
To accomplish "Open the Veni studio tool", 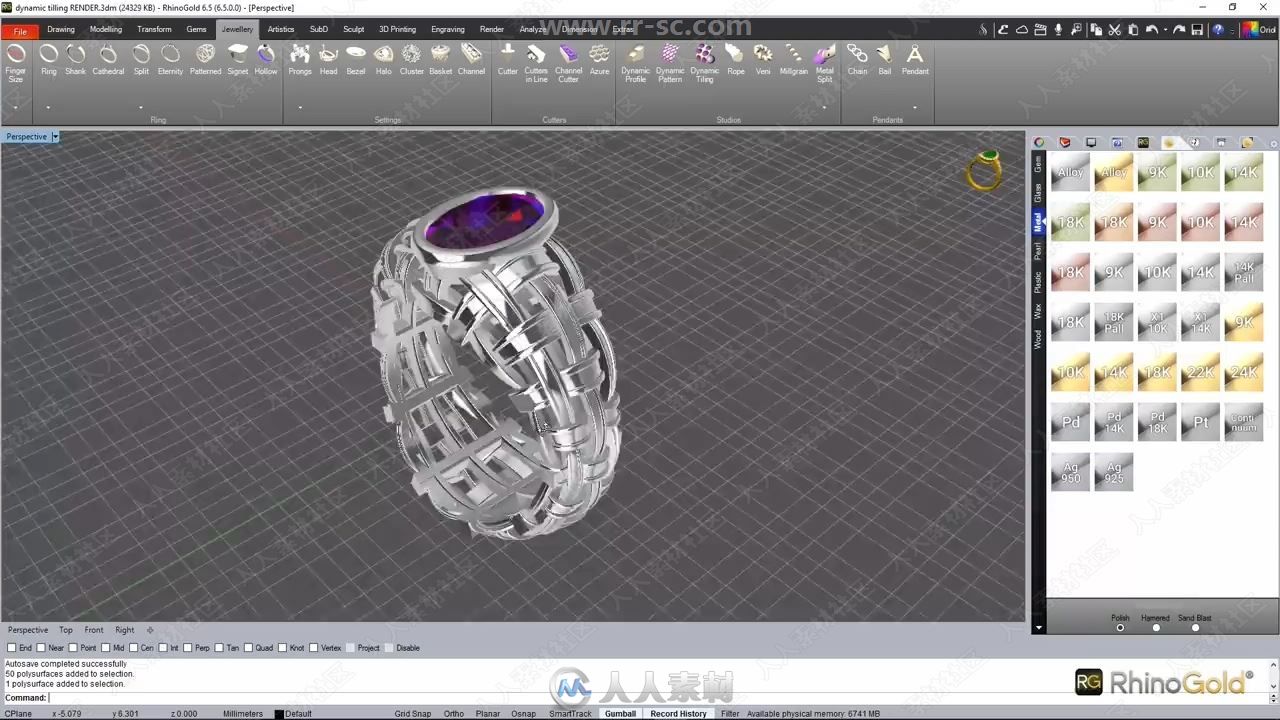I will pos(763,60).
